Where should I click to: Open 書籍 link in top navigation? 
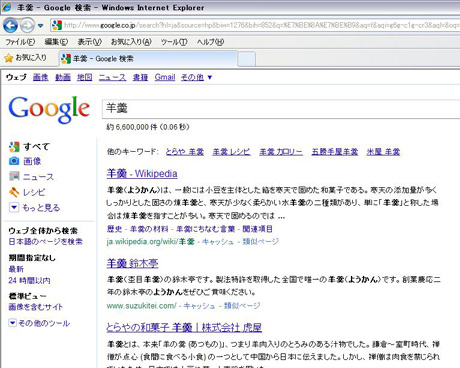(x=140, y=77)
